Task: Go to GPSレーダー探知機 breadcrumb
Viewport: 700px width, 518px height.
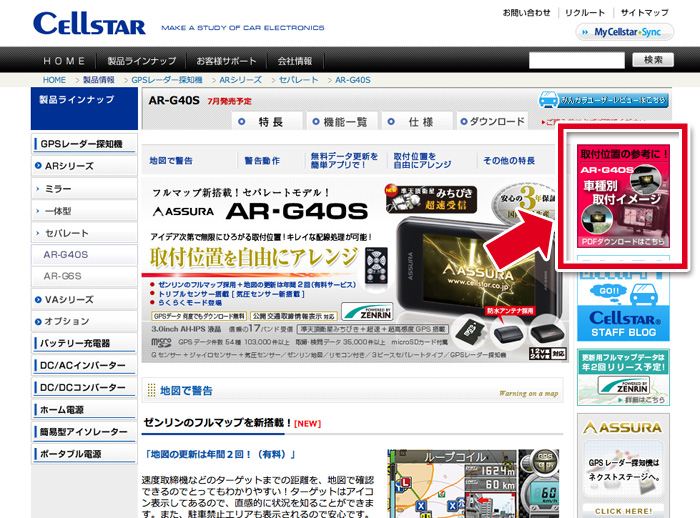Action: pos(167,80)
